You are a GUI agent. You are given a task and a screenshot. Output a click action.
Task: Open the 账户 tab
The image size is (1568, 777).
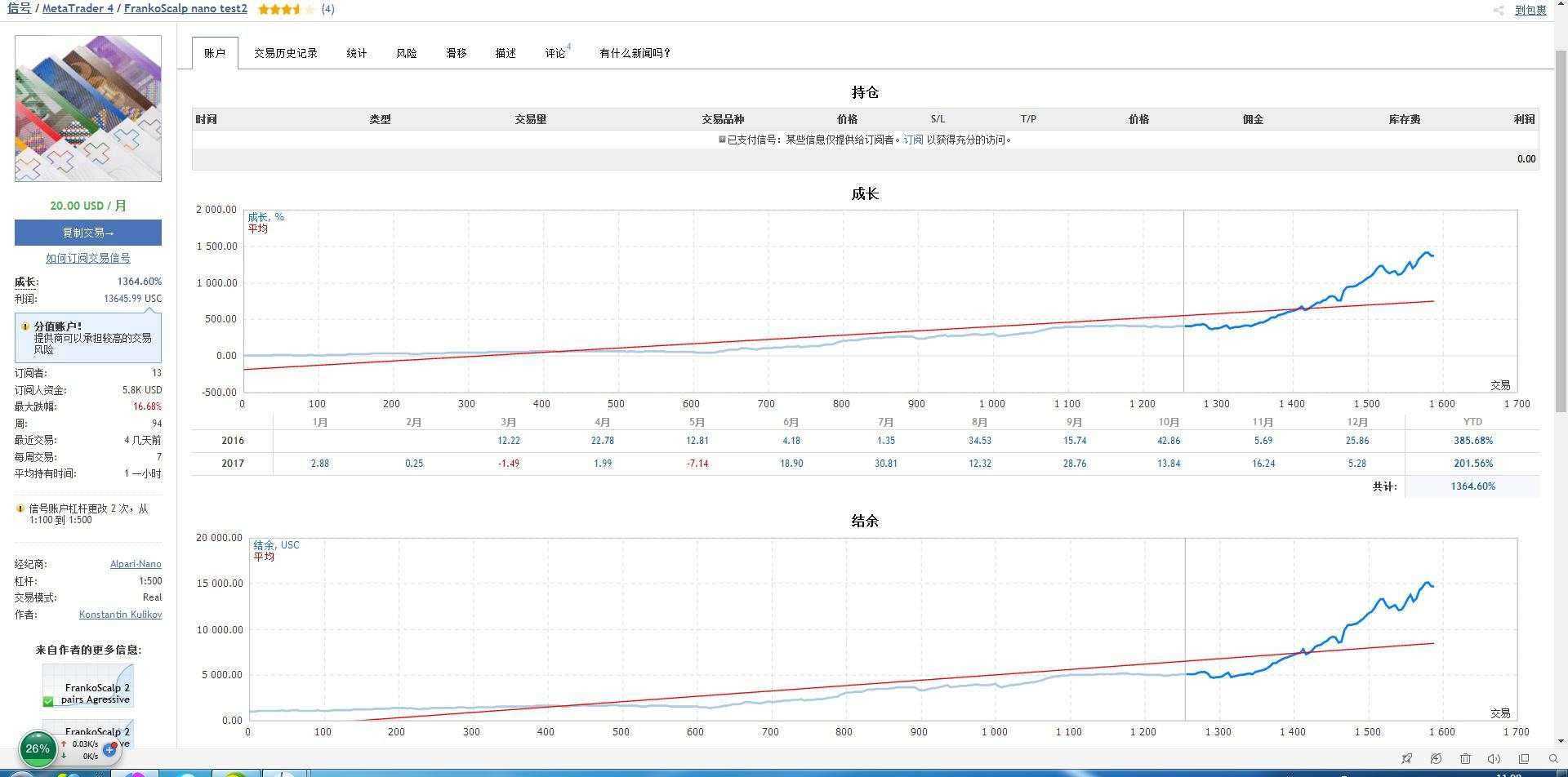(x=215, y=53)
